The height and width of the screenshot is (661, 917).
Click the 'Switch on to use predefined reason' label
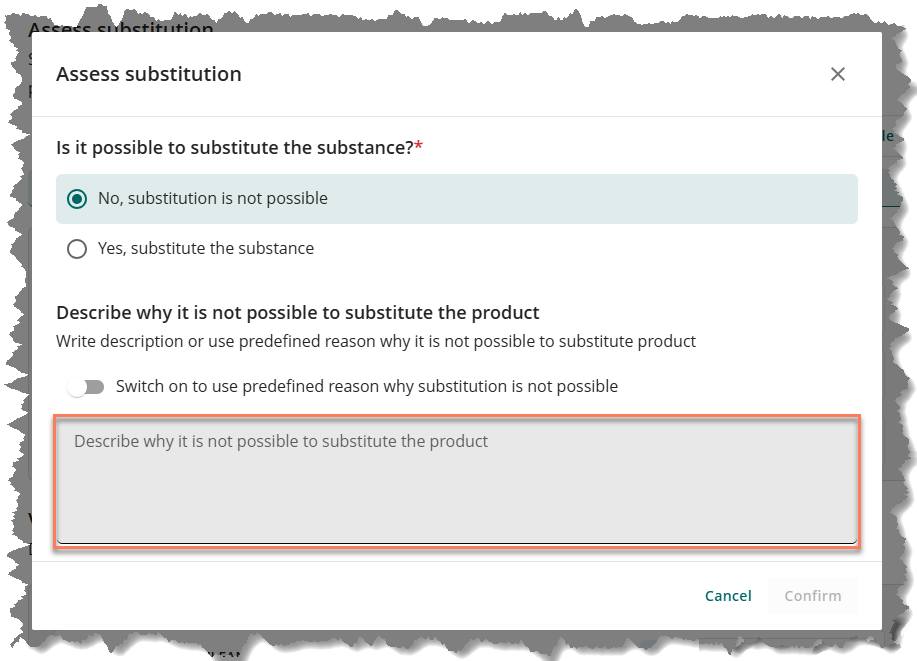coord(367,386)
